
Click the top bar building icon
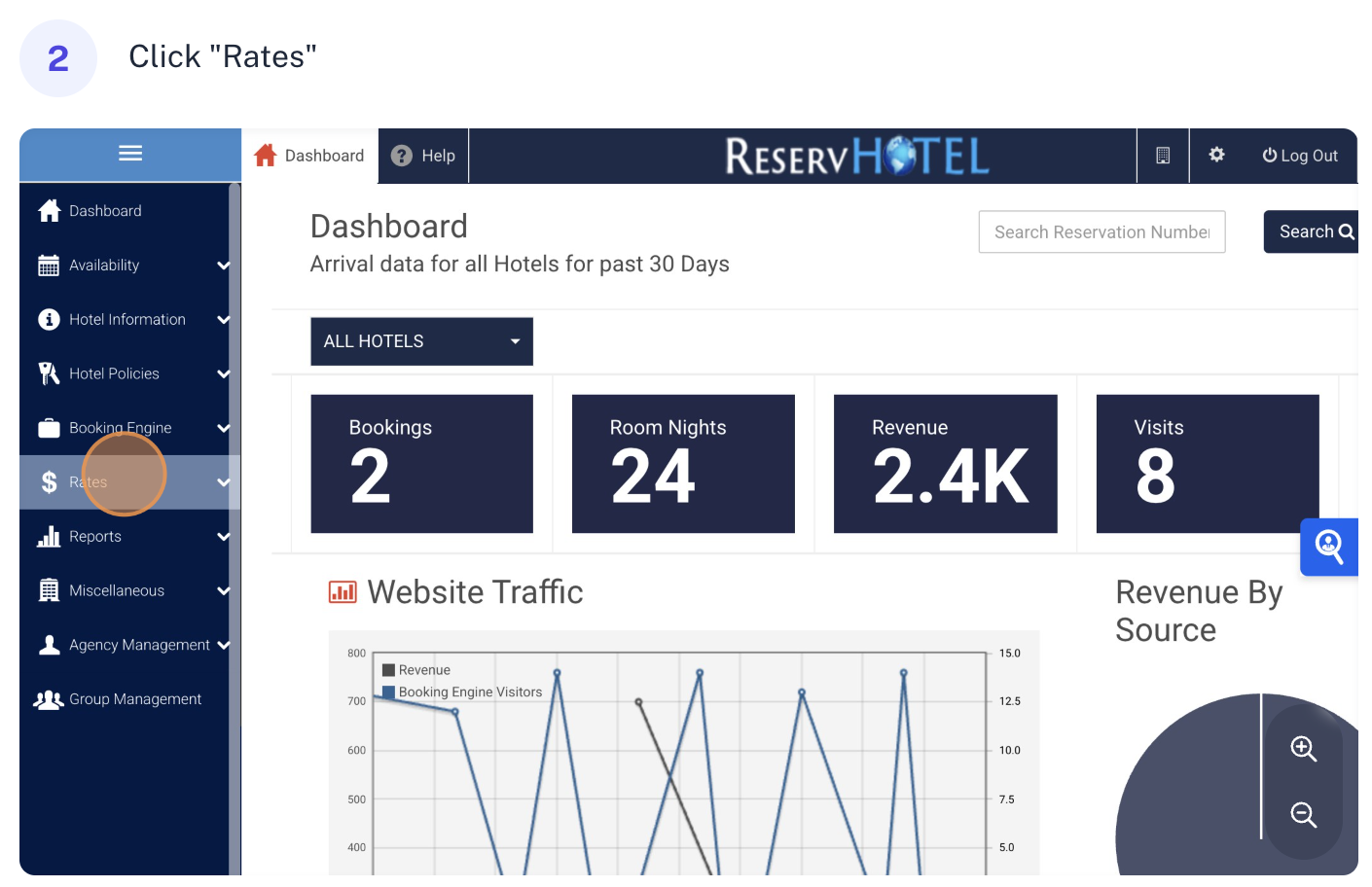(1163, 156)
